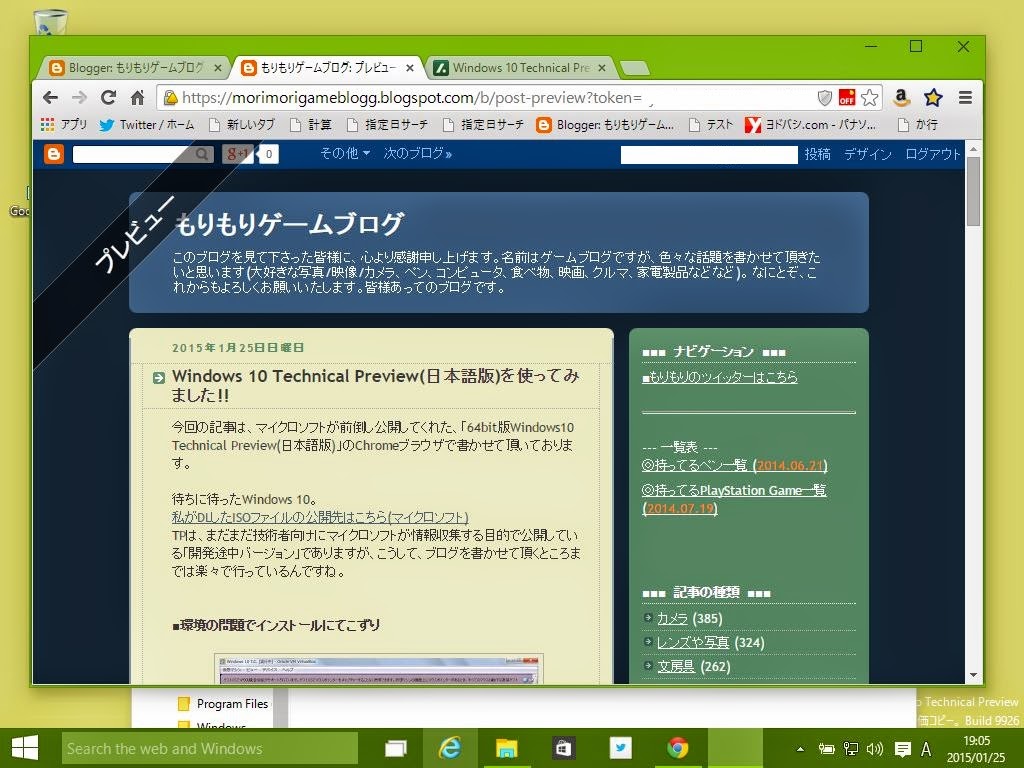Open the Chrome hamburger menu
The height and width of the screenshot is (768, 1024).
pos(965,98)
